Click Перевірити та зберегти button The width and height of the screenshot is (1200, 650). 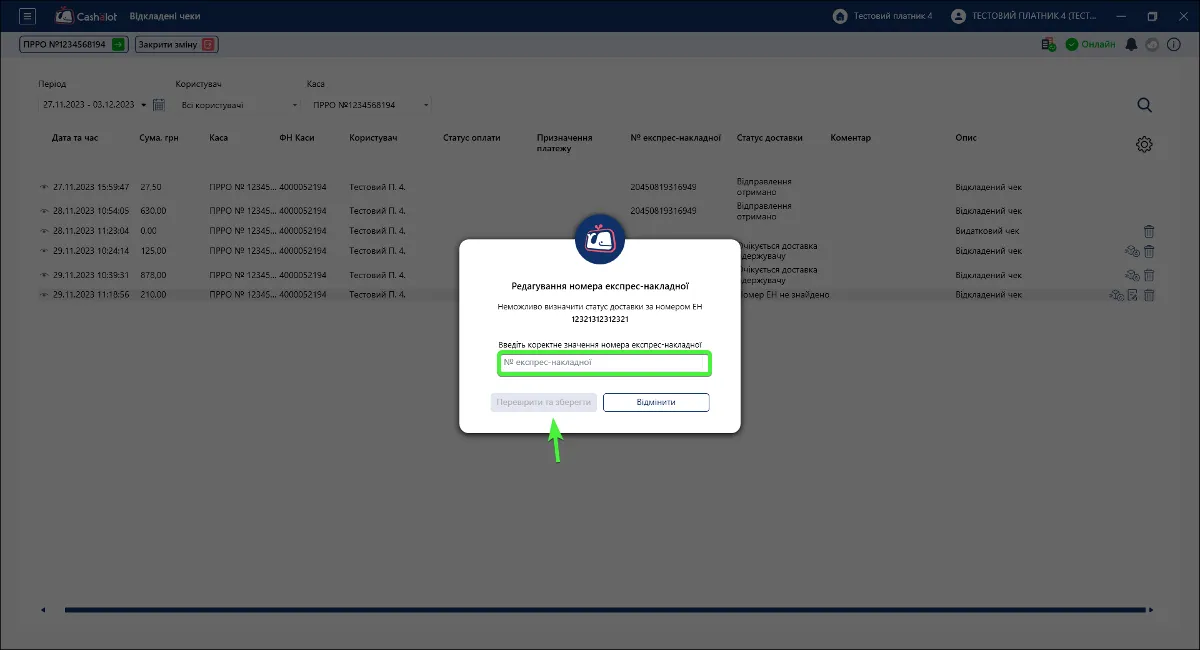[x=544, y=402]
